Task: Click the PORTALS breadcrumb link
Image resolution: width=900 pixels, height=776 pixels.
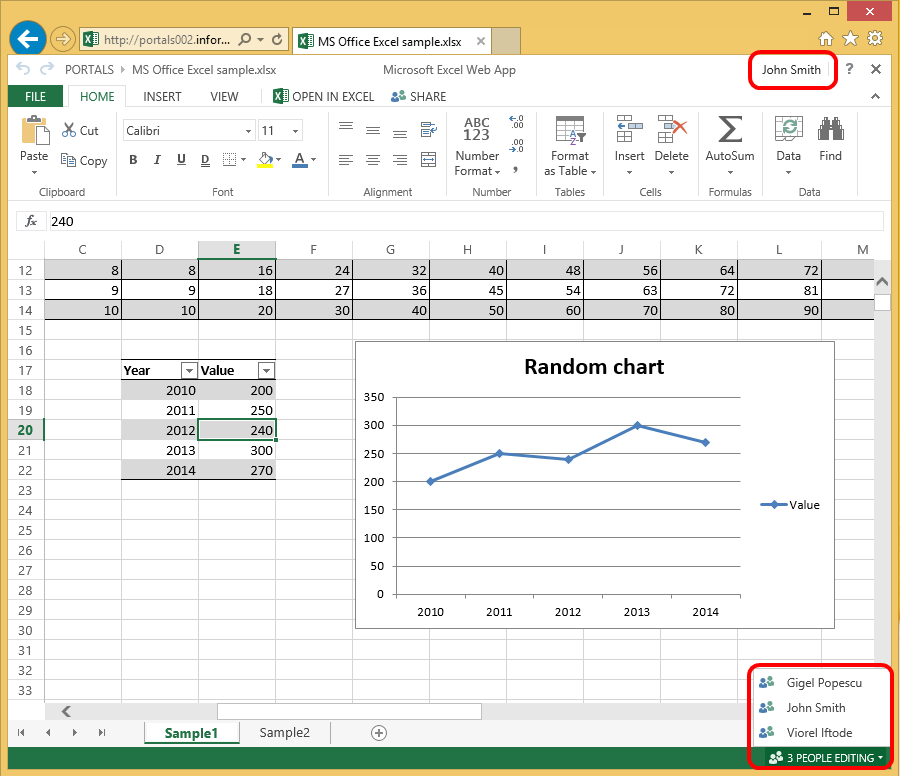Action: tap(89, 70)
